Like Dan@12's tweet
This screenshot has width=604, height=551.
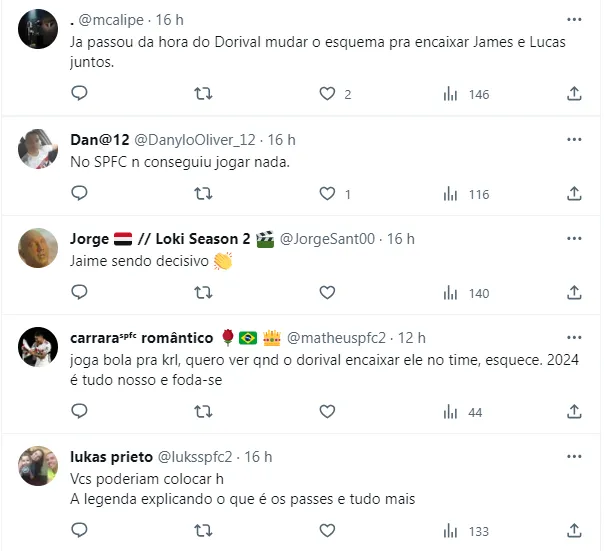pos(327,194)
